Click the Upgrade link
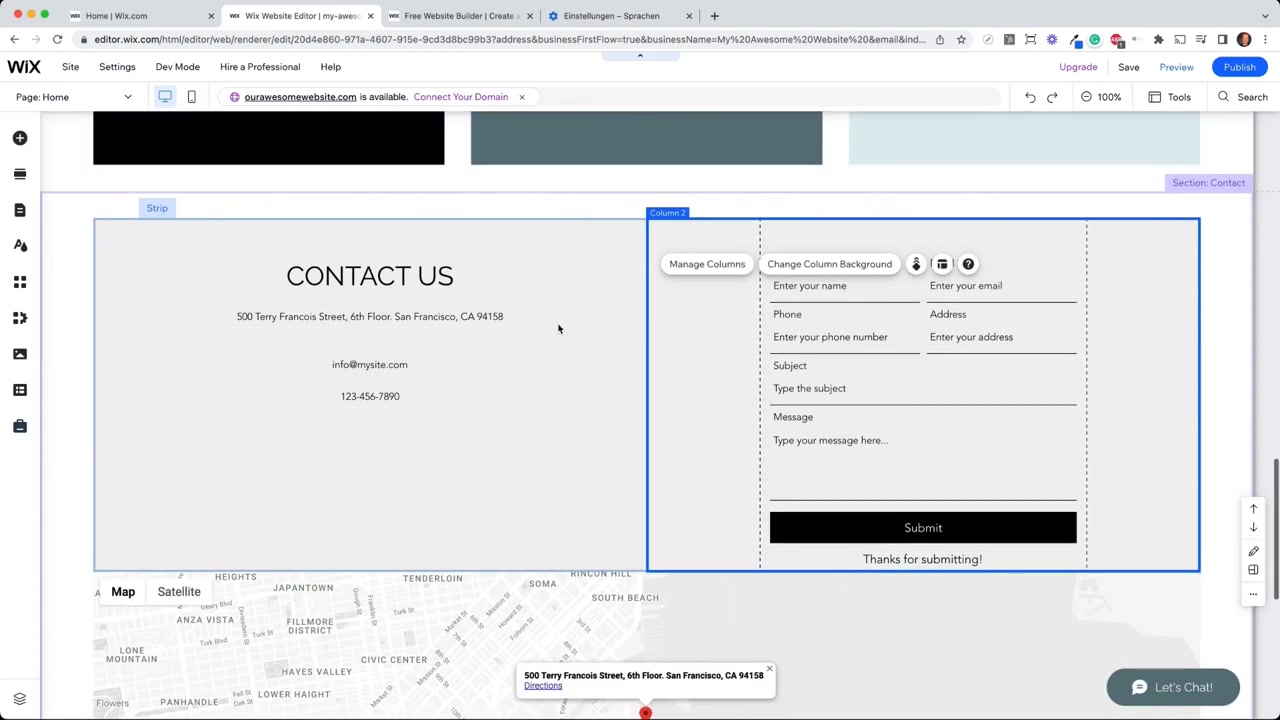 coord(1078,67)
